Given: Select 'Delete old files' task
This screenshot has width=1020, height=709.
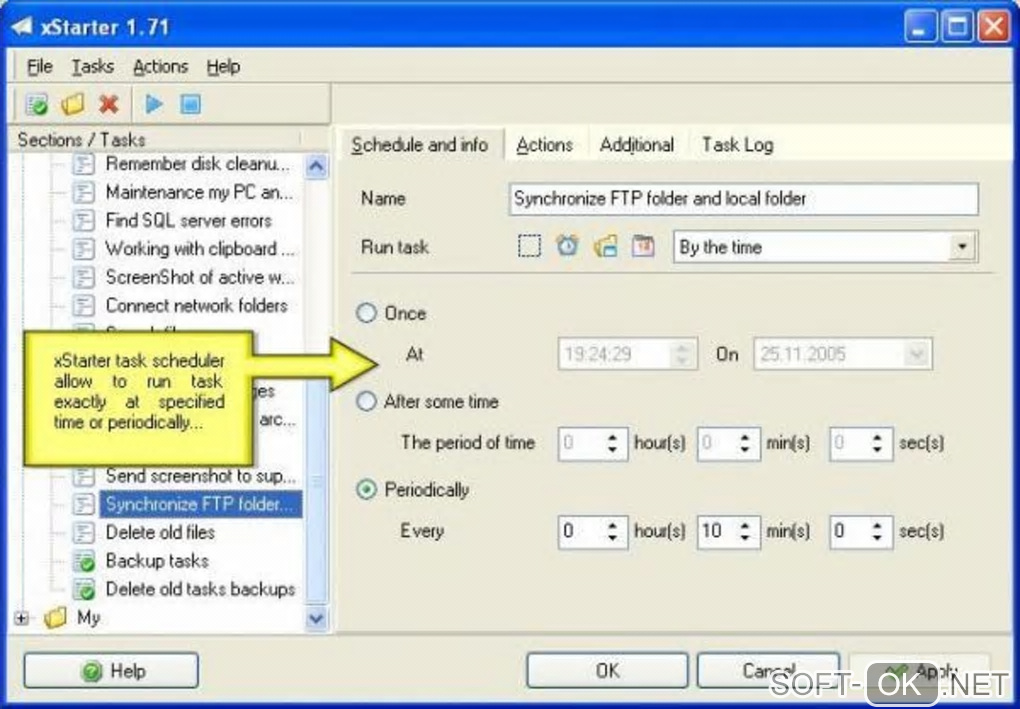Looking at the screenshot, I should [x=160, y=533].
